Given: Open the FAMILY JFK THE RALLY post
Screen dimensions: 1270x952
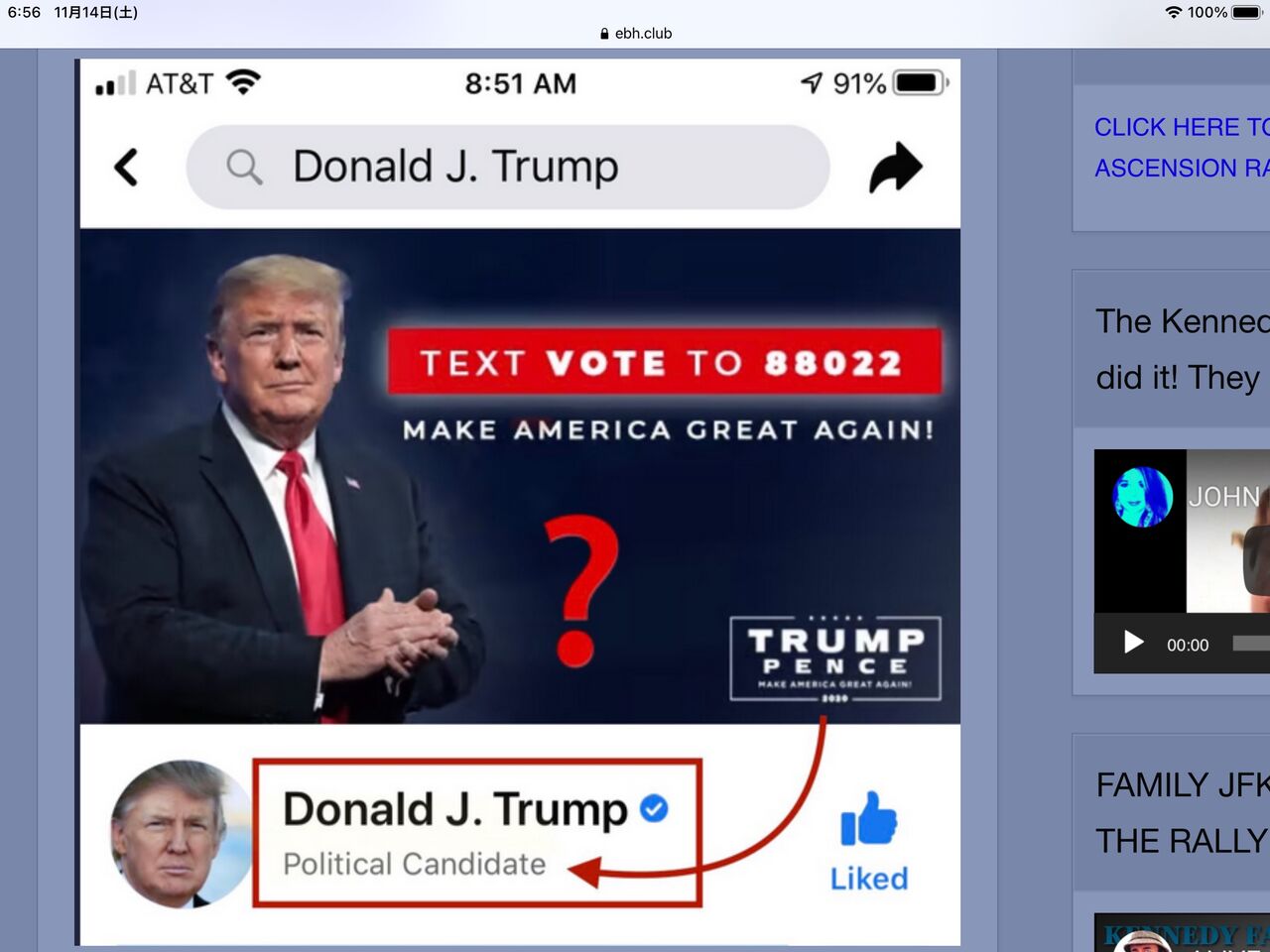Looking at the screenshot, I should (1183, 813).
